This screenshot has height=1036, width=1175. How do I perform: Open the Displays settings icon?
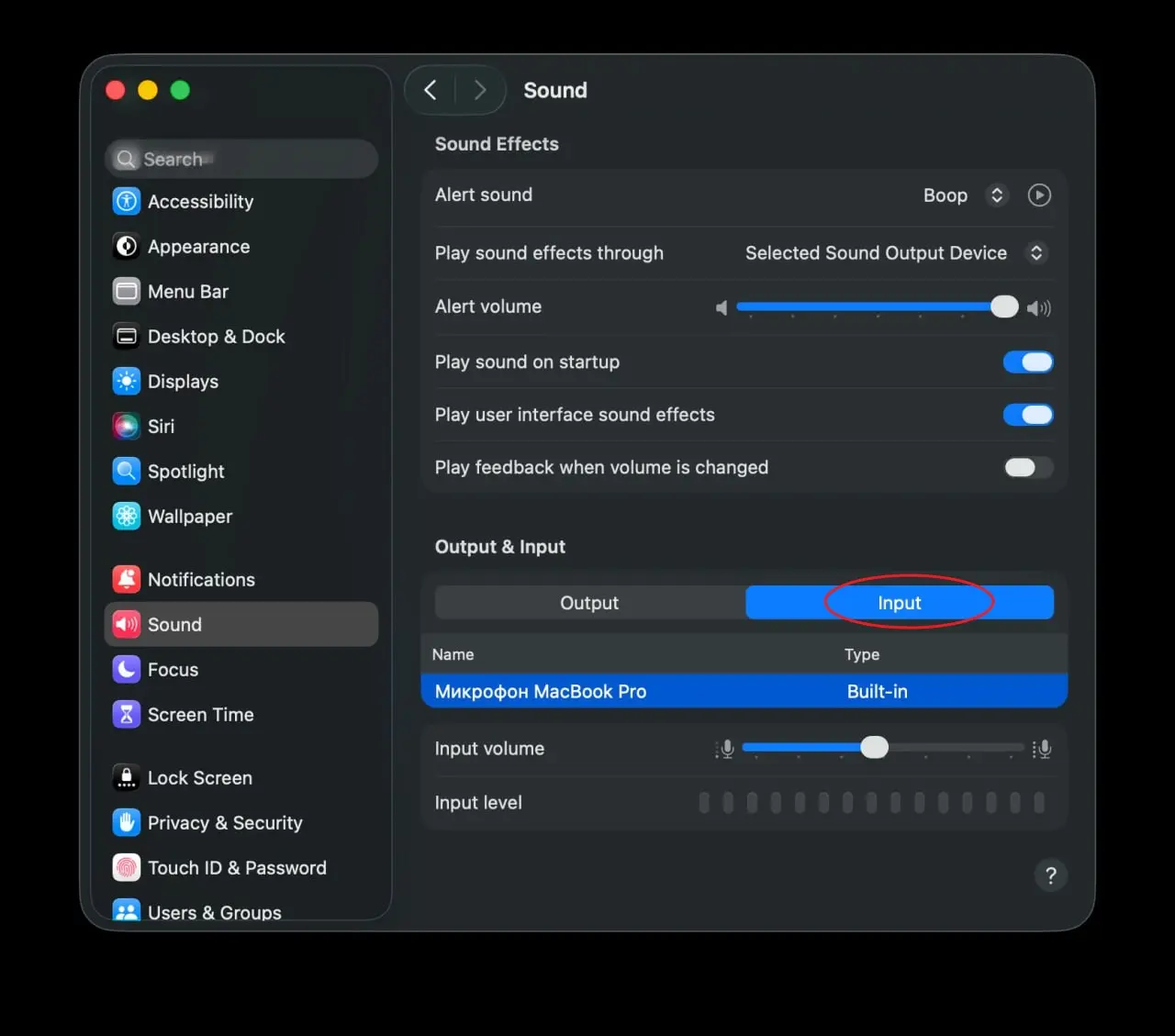click(x=127, y=381)
